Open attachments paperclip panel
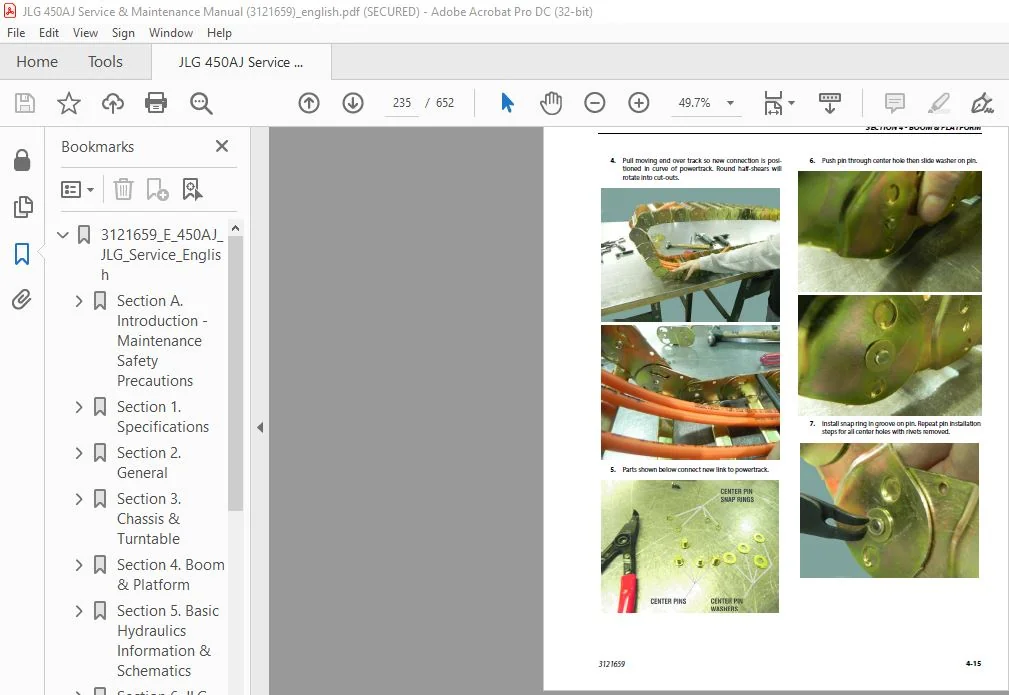 click(22, 300)
